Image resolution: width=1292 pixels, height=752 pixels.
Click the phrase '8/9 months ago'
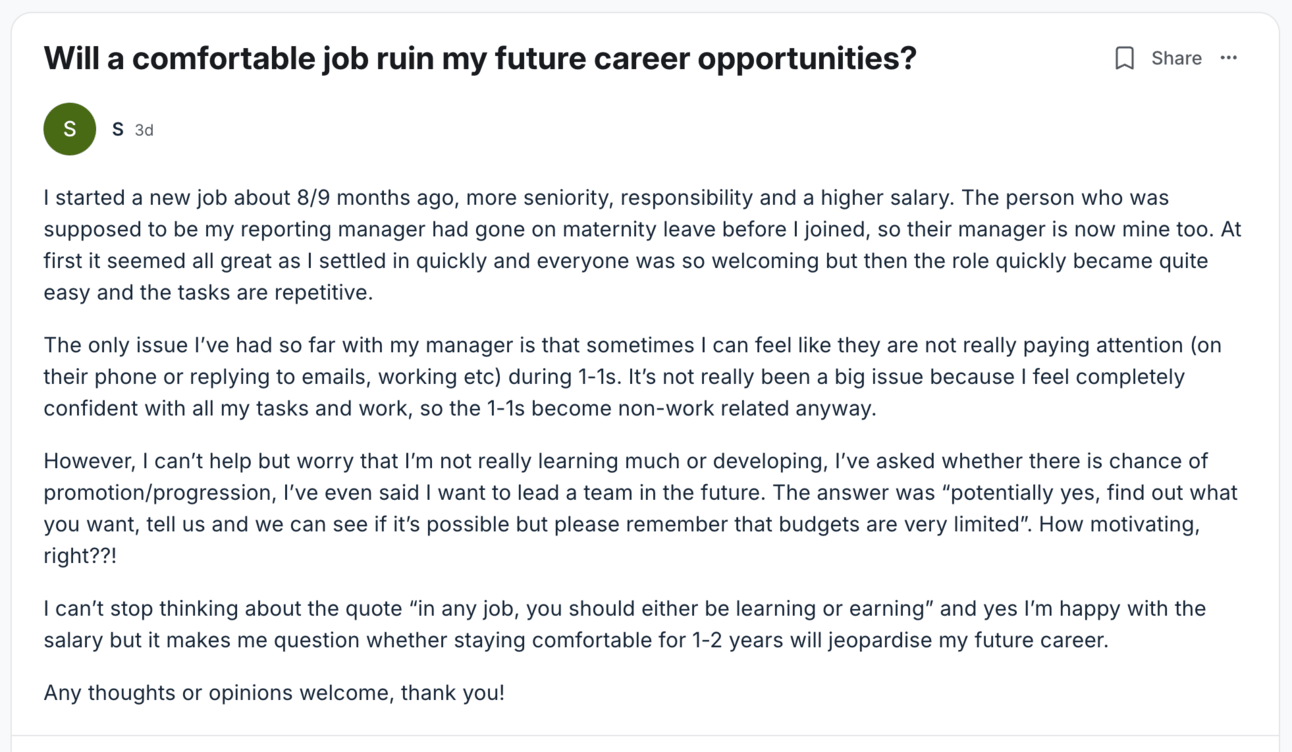point(377,198)
